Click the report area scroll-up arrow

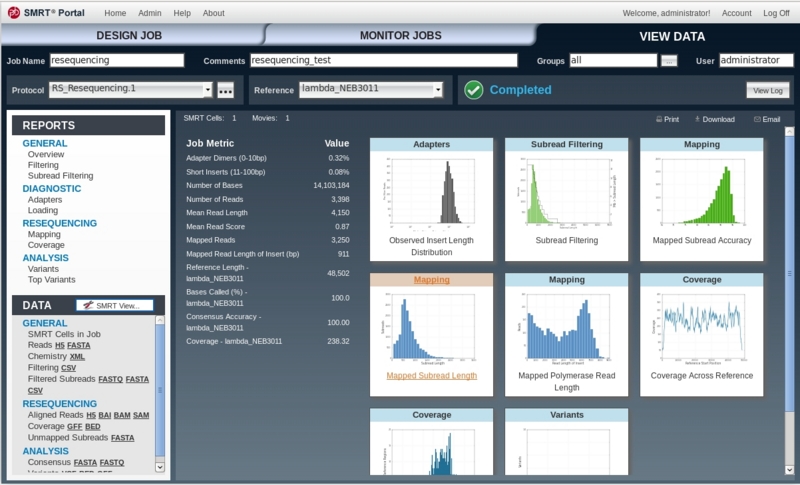789,132
